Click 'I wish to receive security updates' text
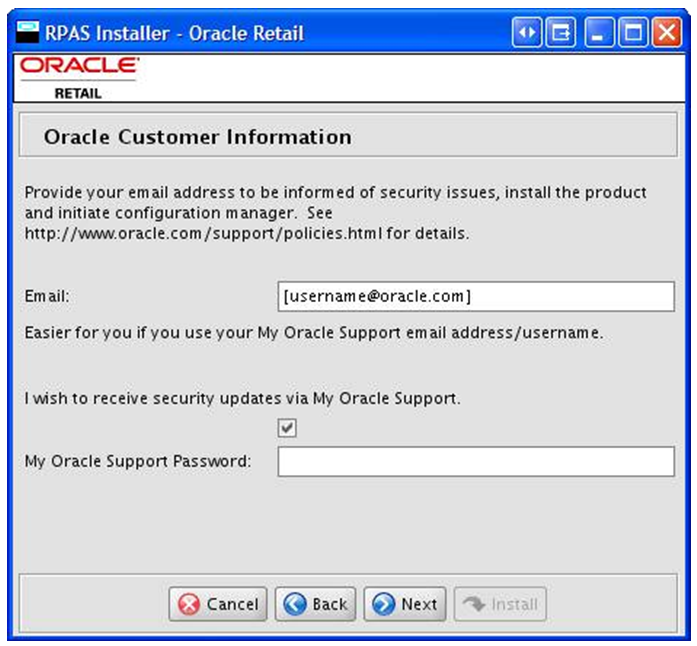 pos(242,398)
